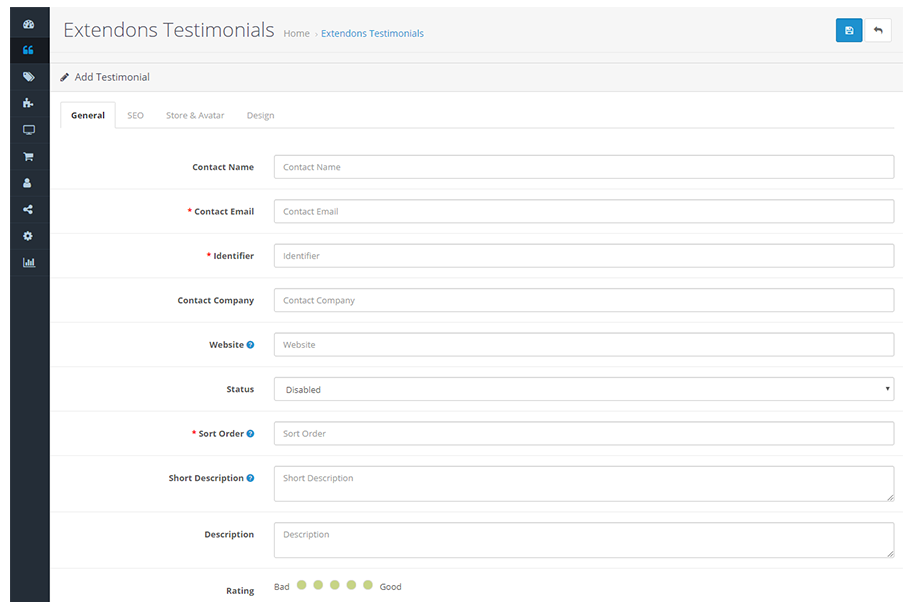Open the Reports chart sidebar icon
This screenshot has height=607, width=915.
tap(29, 262)
